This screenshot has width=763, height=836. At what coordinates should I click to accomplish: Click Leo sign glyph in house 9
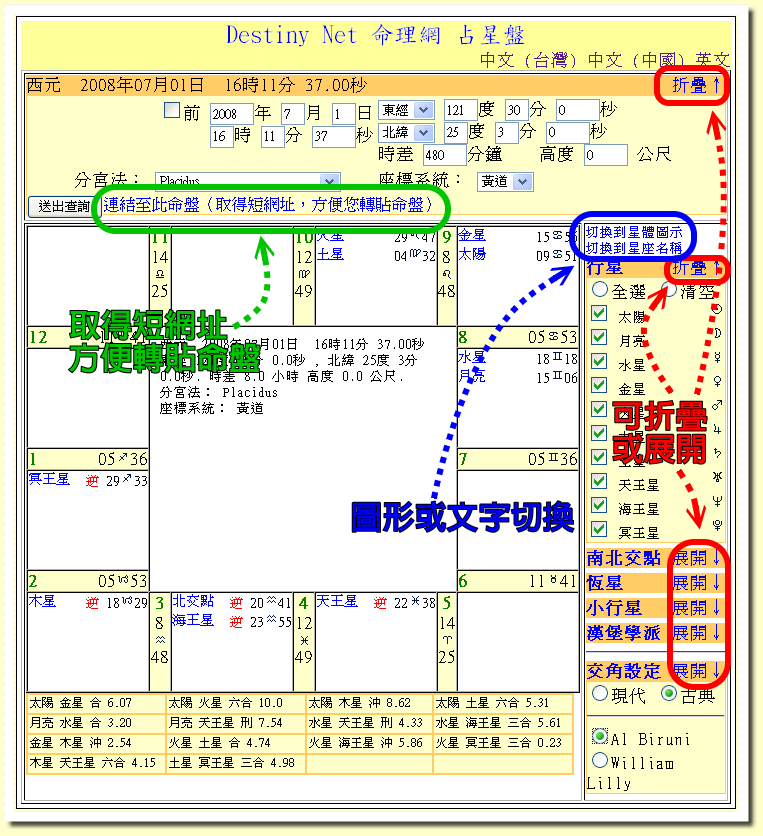coord(447,274)
